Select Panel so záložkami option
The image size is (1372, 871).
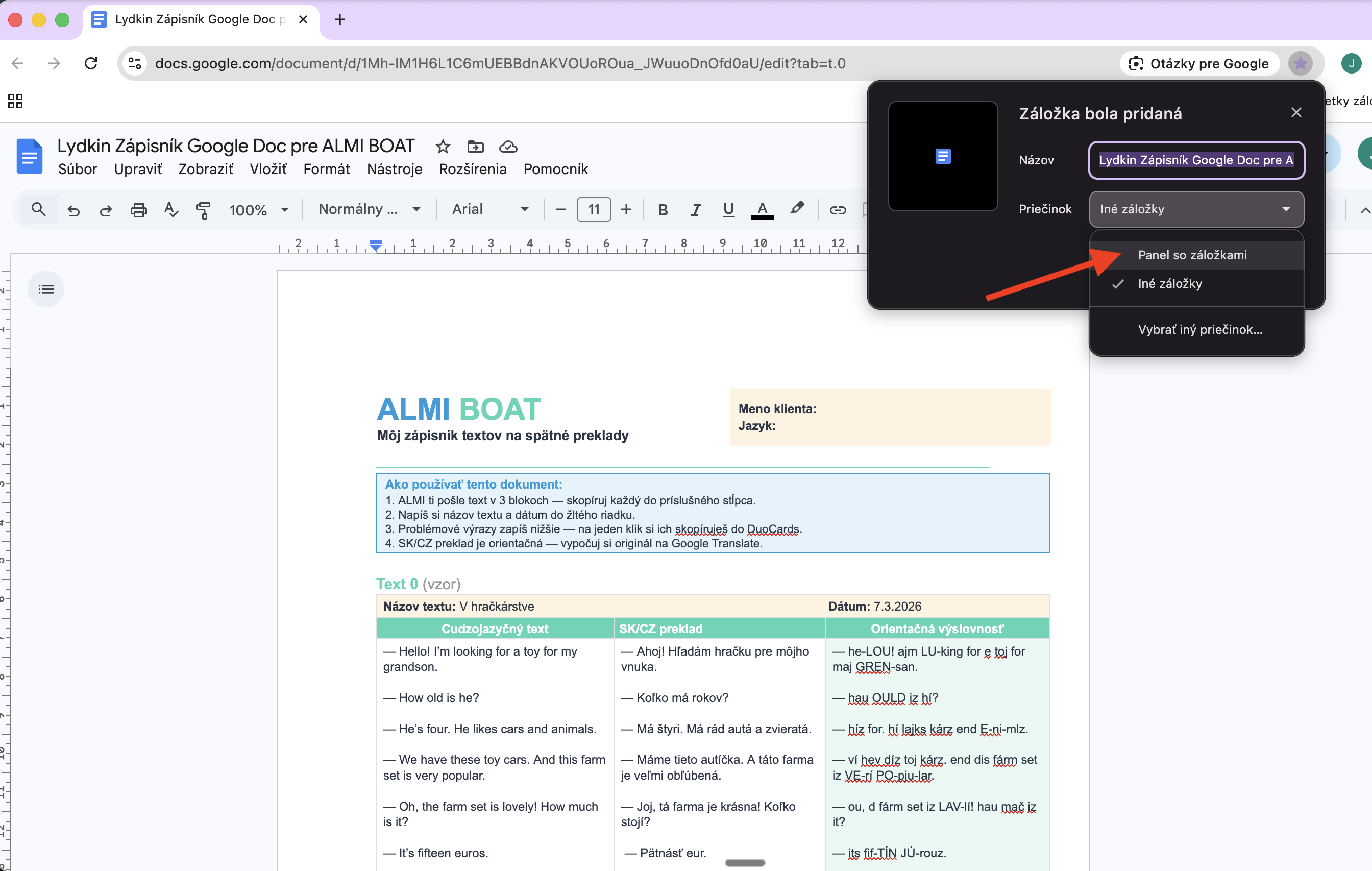[x=1192, y=255]
